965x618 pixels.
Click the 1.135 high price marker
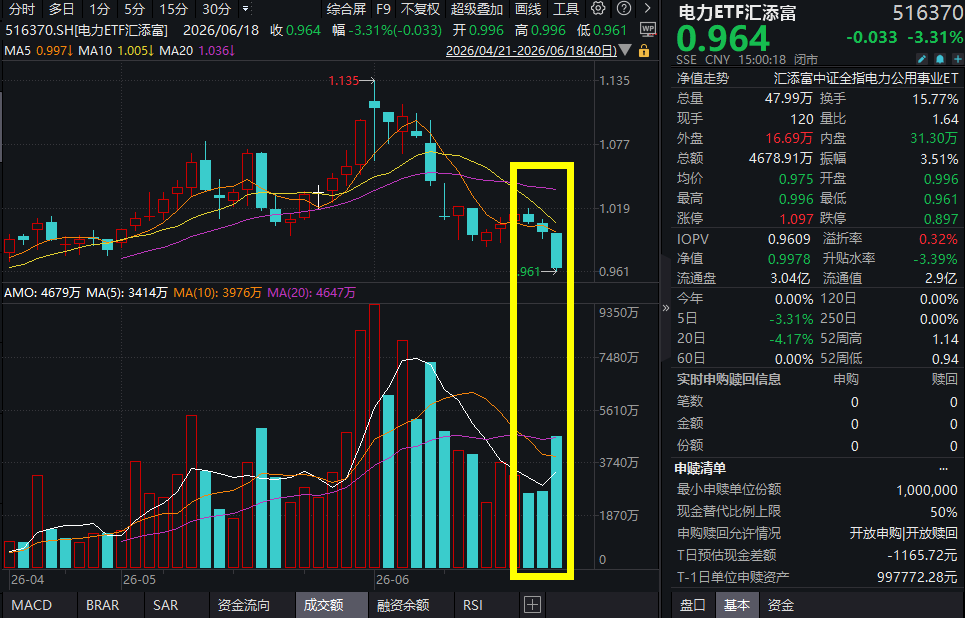pyautogui.click(x=343, y=81)
